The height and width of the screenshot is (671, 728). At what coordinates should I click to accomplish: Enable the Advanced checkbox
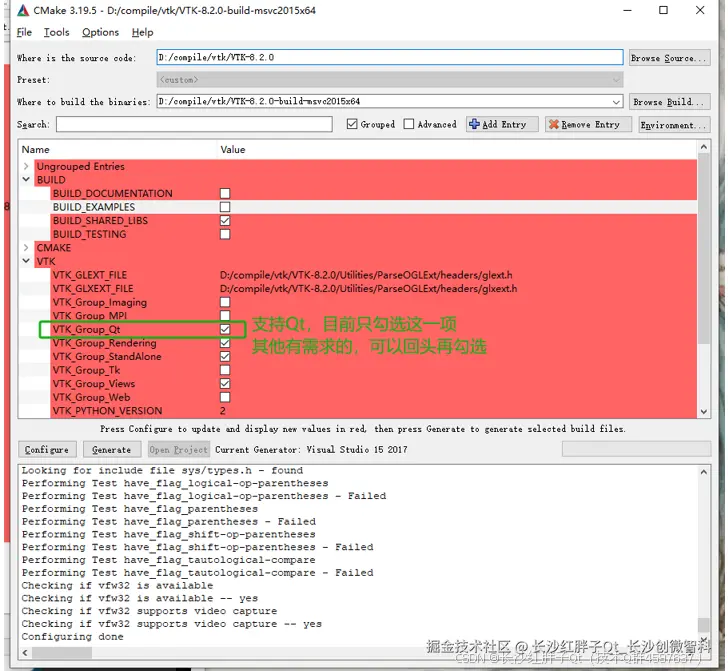pos(409,124)
